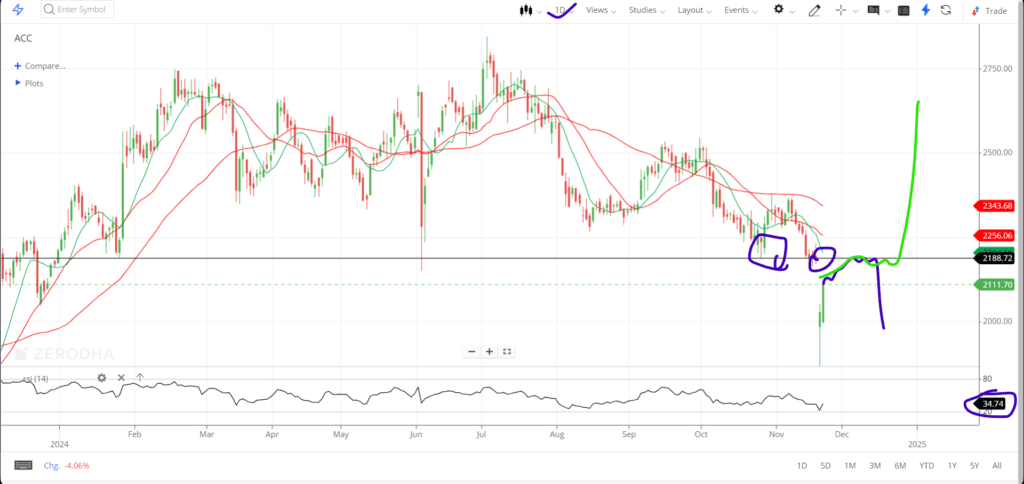Click the 2343.68 red price label

point(994,206)
